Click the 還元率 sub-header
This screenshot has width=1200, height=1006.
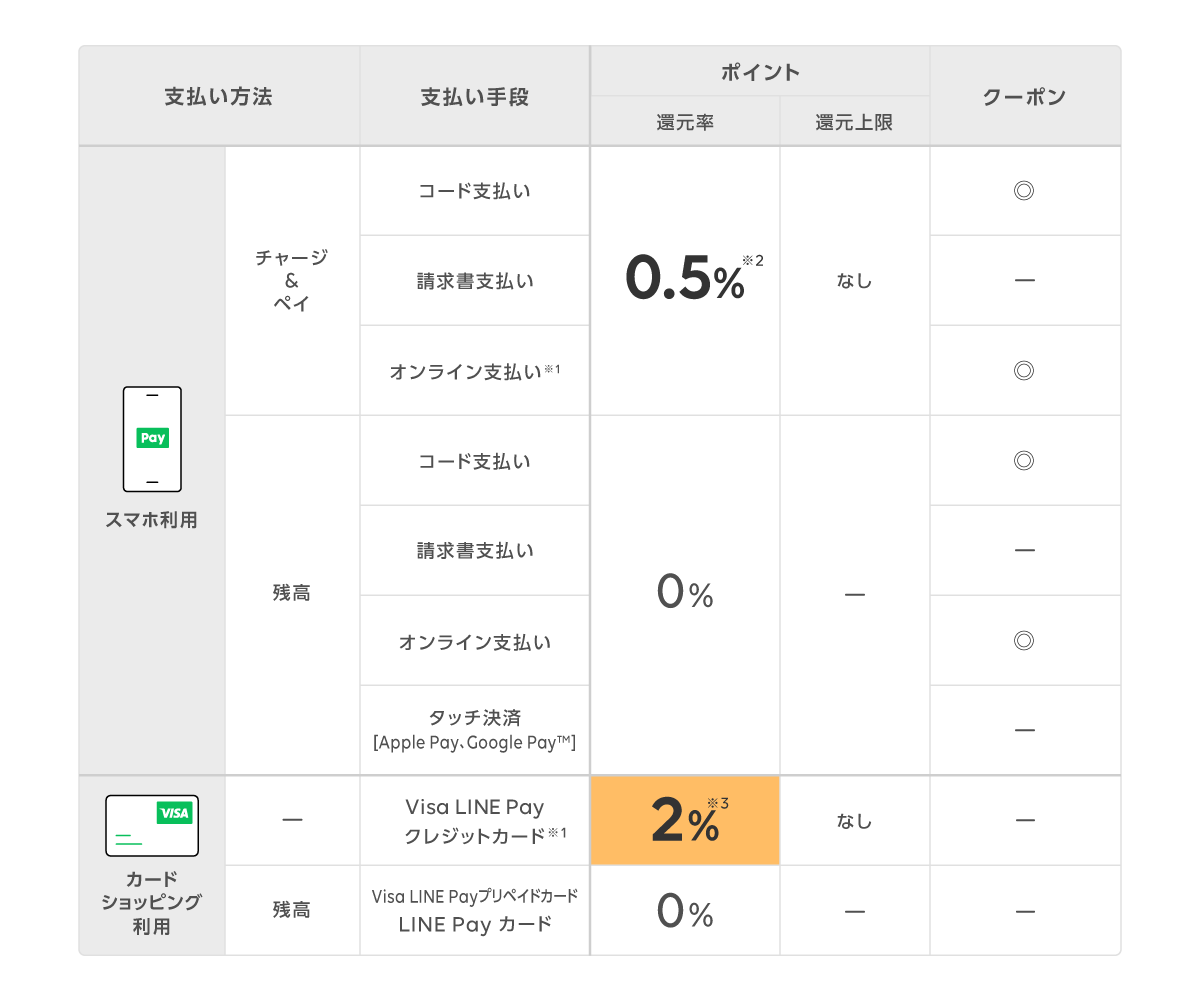(685, 122)
